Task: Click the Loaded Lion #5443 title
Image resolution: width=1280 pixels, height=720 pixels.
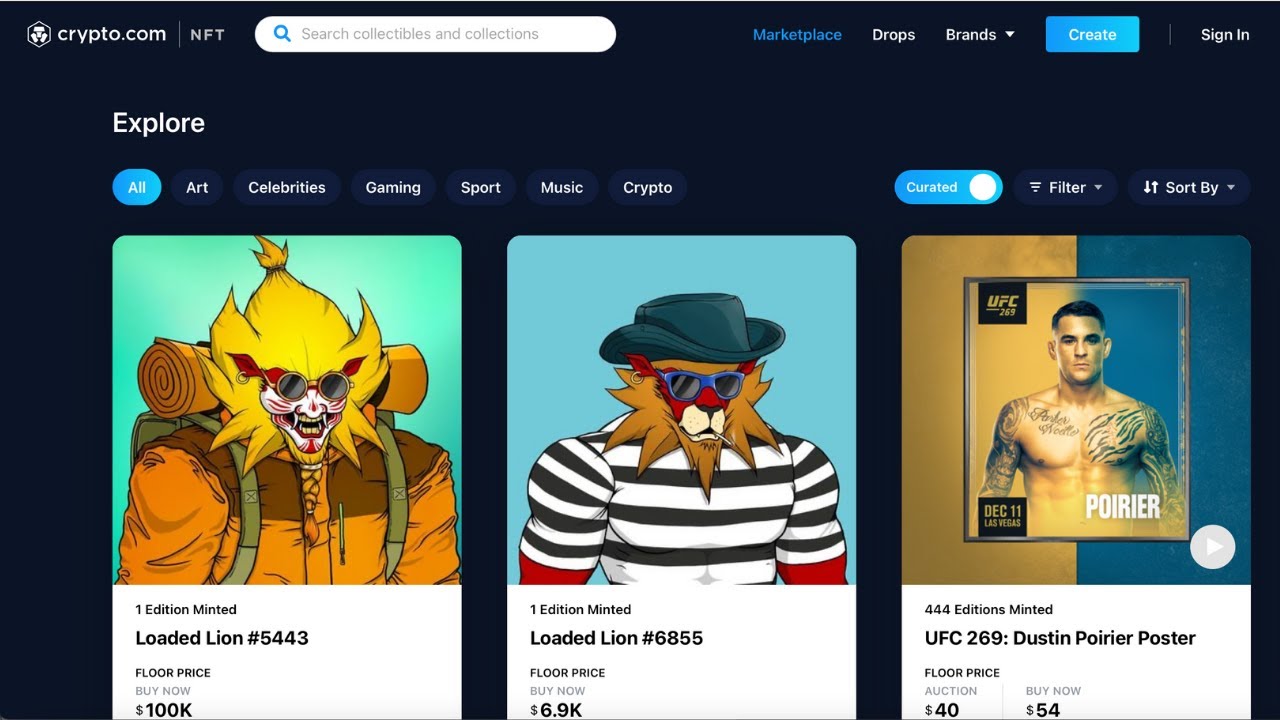Action: [222, 638]
